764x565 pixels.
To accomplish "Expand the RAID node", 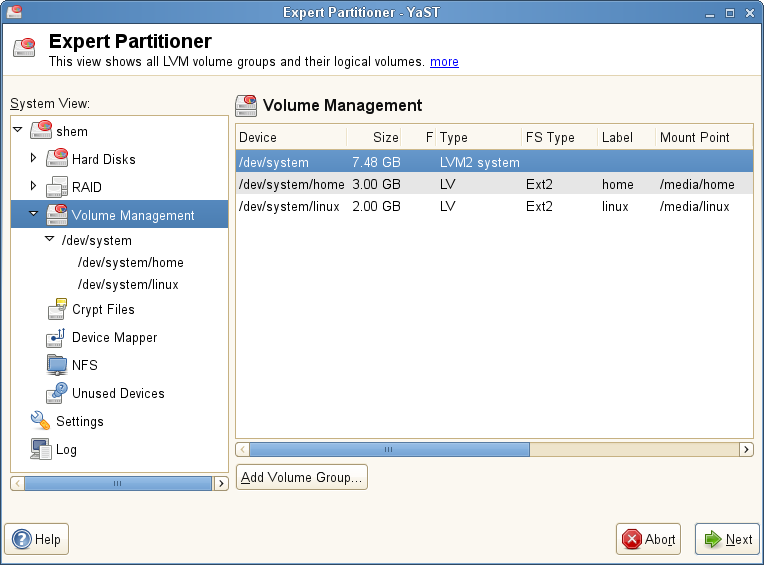I will [x=33, y=186].
